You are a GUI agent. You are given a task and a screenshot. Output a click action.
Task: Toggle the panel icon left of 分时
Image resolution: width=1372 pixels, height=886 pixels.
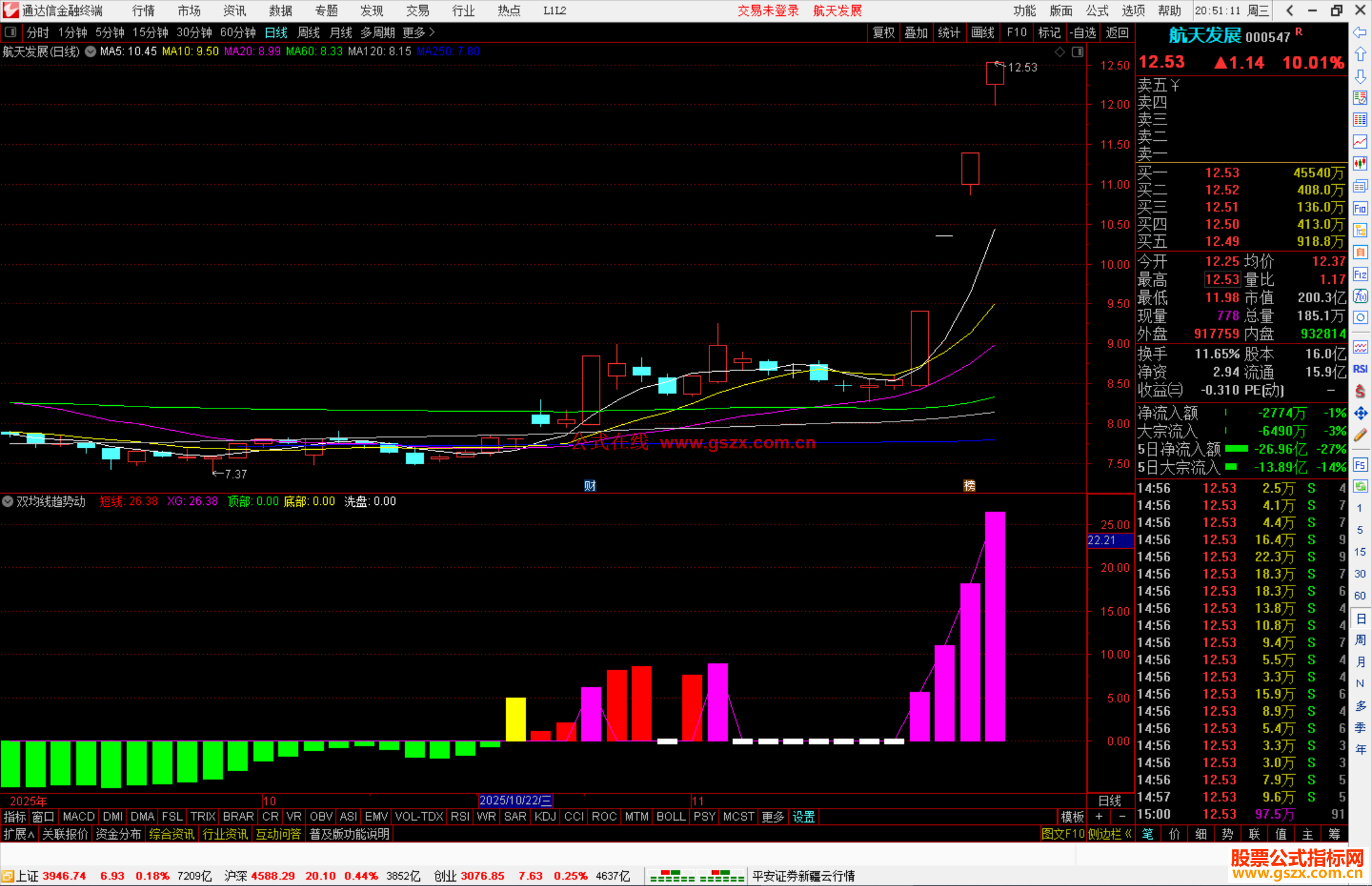point(11,32)
